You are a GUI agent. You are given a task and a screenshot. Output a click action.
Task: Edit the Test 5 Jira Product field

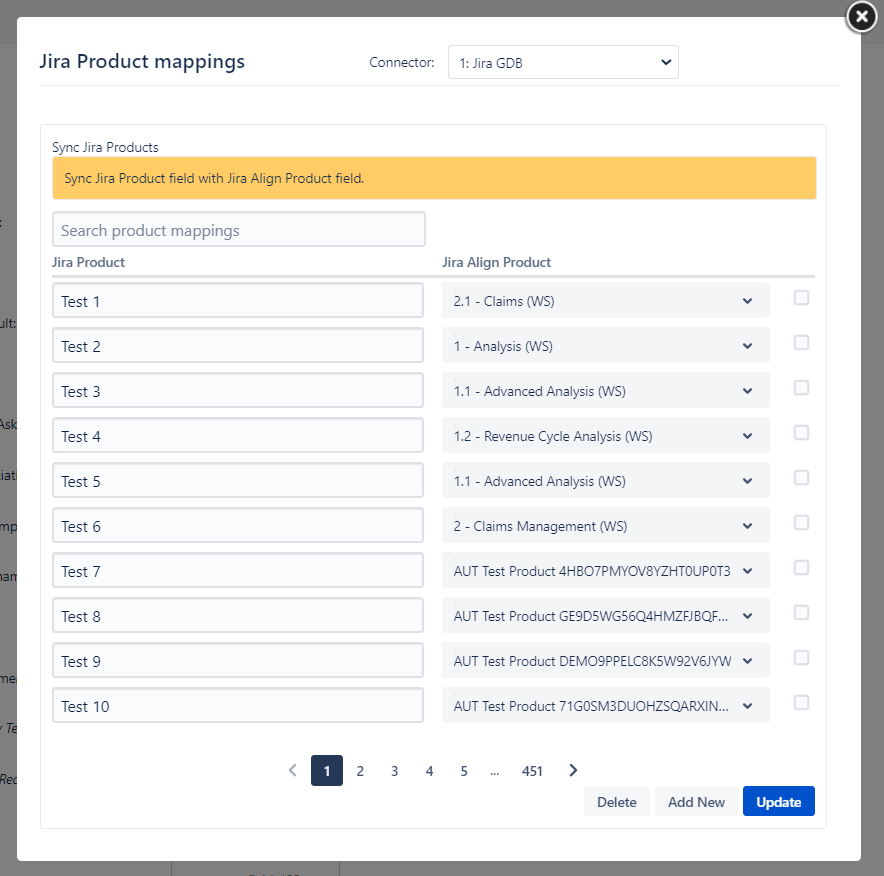point(238,481)
